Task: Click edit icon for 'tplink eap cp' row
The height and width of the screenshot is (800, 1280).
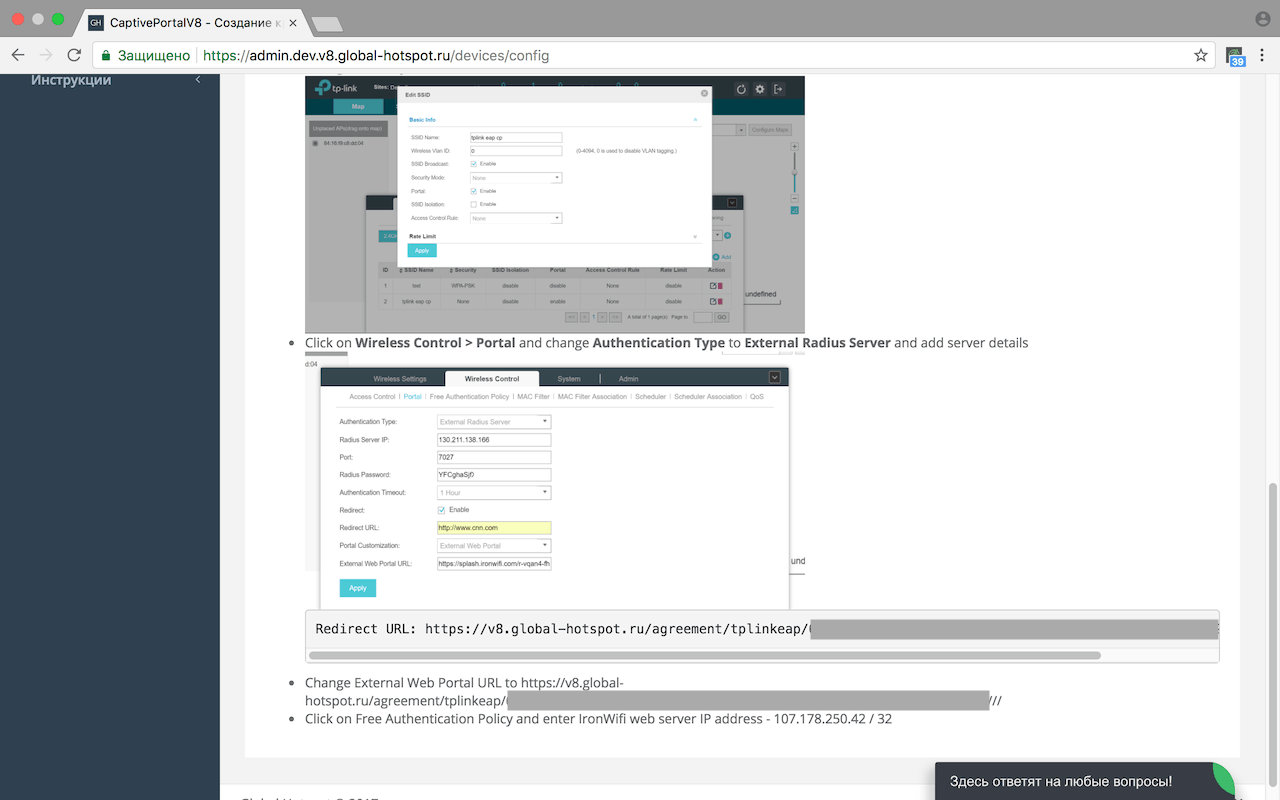Action: (x=713, y=300)
